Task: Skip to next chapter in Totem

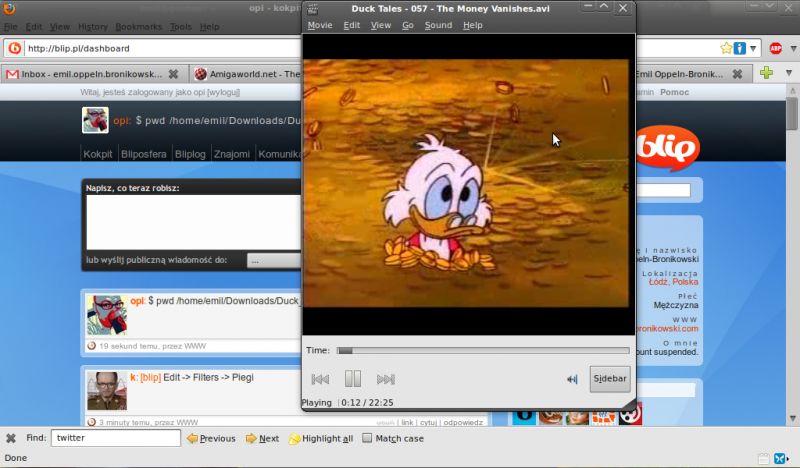Action: [386, 379]
